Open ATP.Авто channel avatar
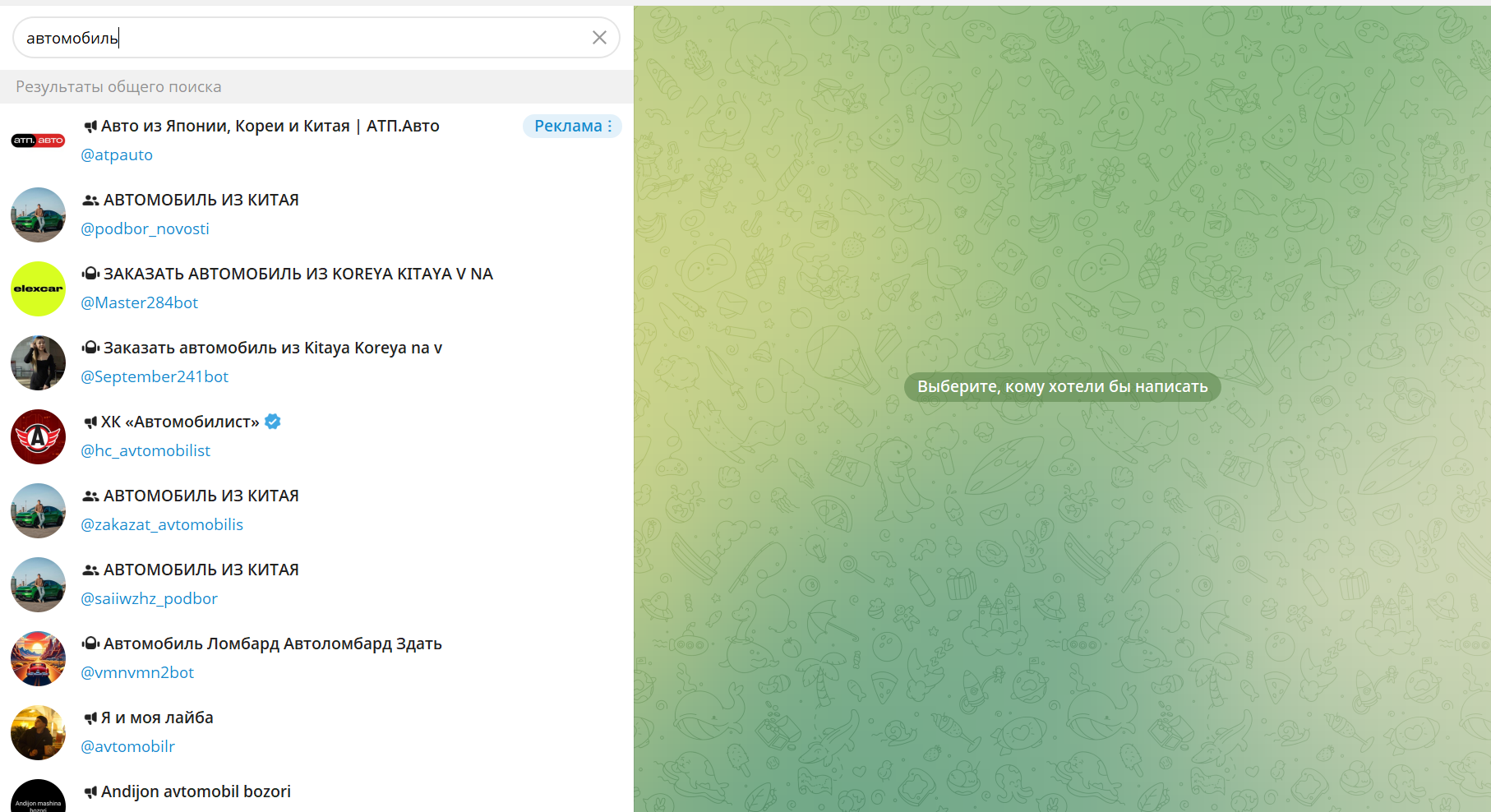This screenshot has height=812, width=1491. [38, 141]
